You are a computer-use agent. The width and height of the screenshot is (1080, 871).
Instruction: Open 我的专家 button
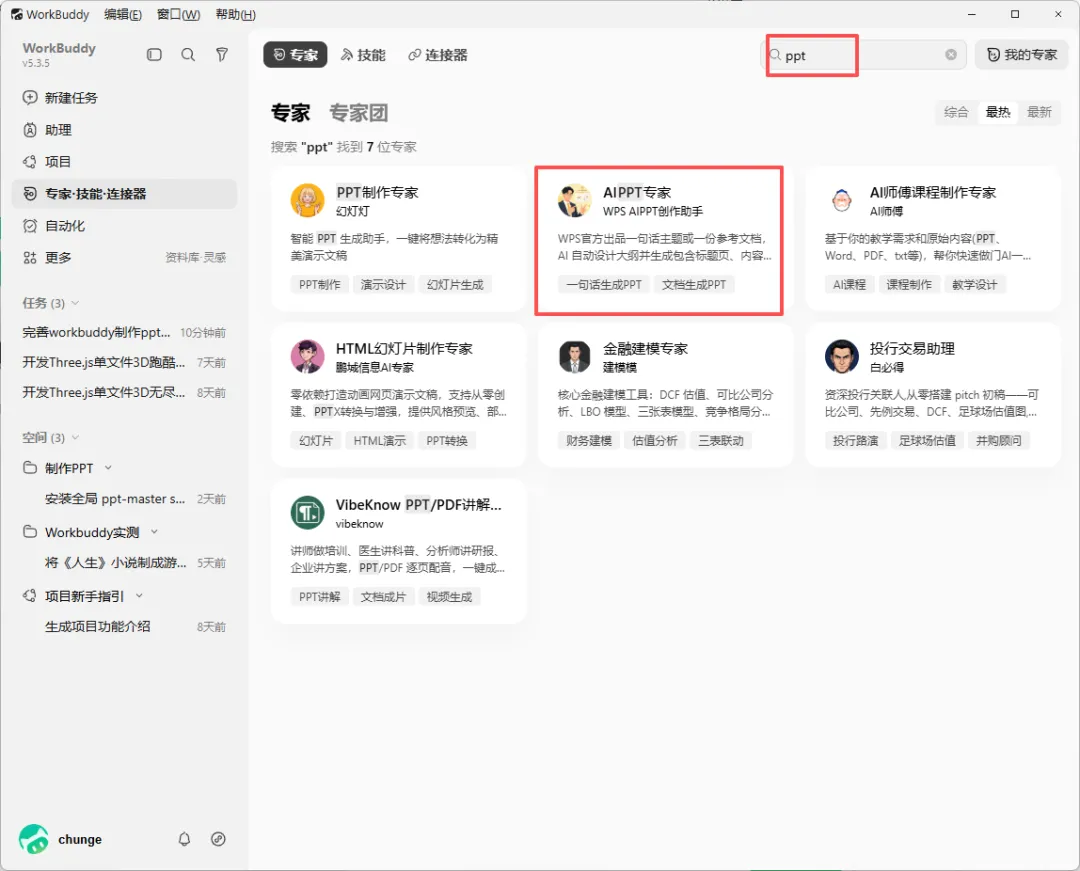point(1021,55)
